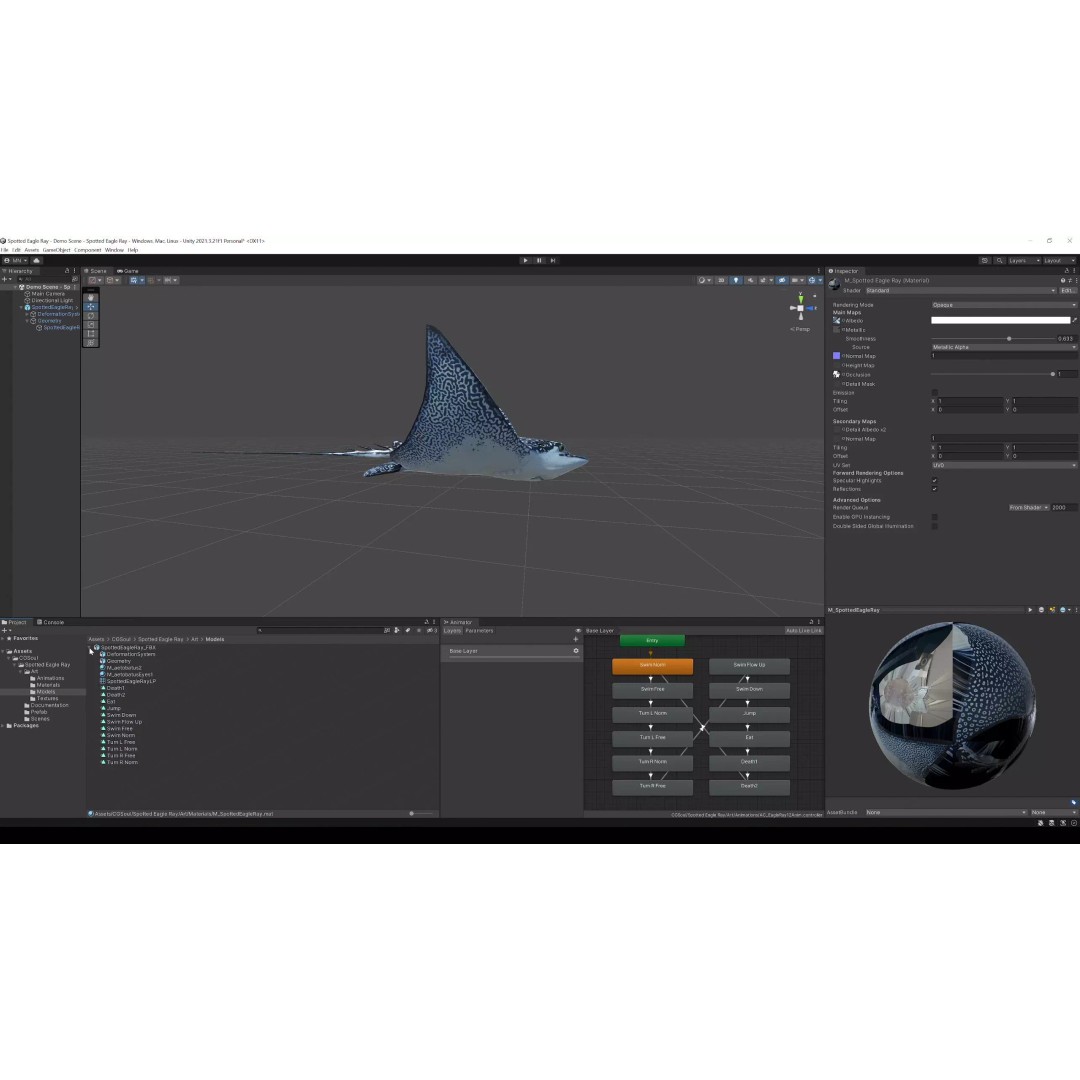Open the material help icon in Inspector
Screen dimensions: 1080x1080
[1063, 280]
